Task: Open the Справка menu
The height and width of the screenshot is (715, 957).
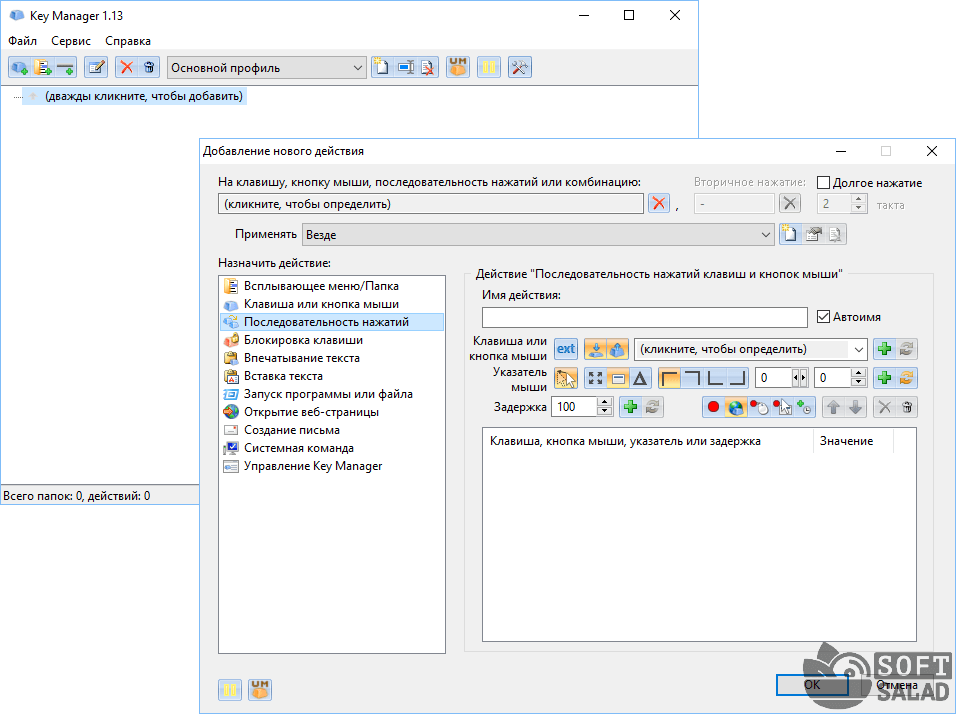Action: pyautogui.click(x=128, y=41)
